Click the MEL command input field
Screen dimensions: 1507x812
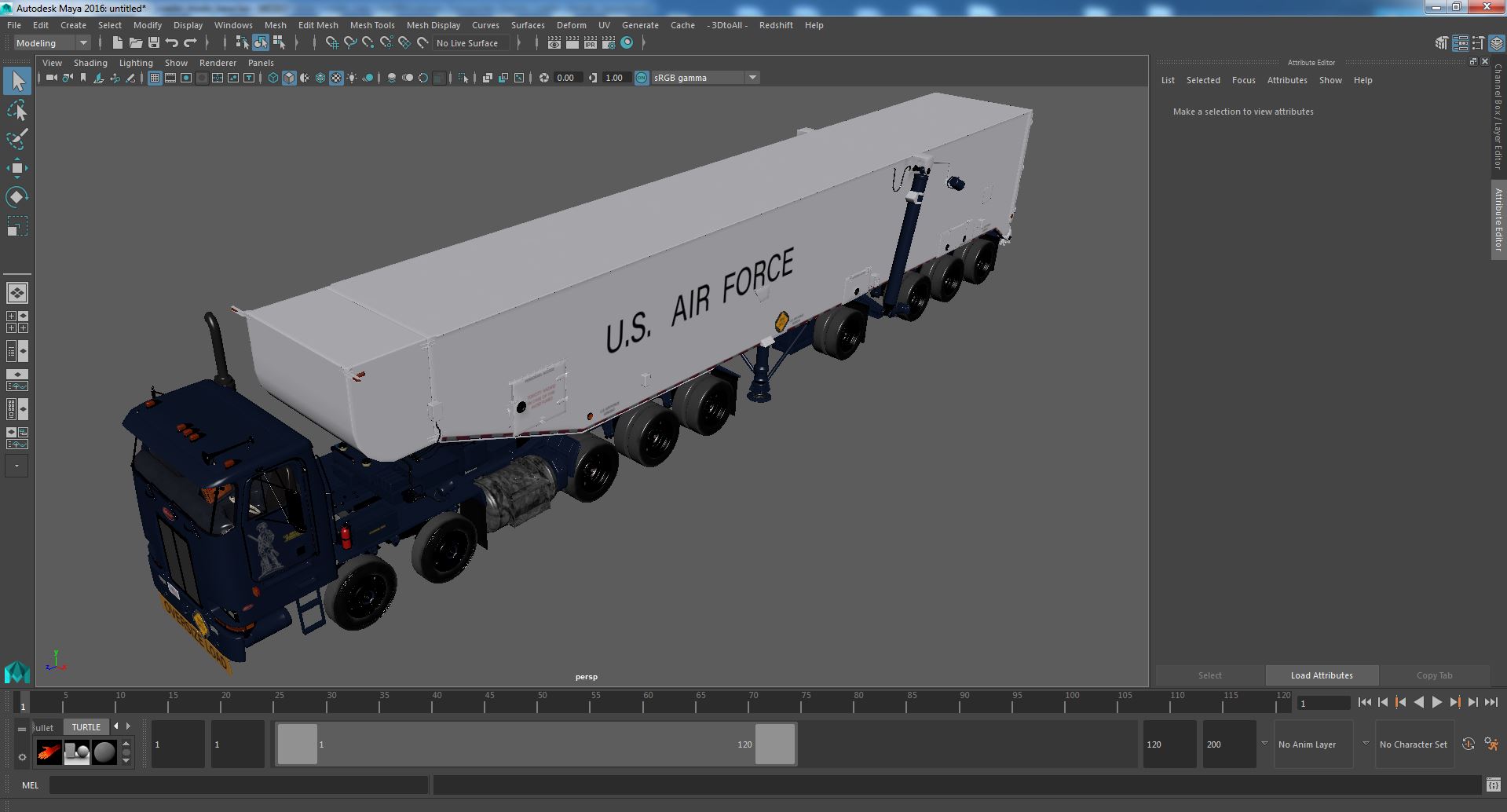pyautogui.click(x=239, y=785)
